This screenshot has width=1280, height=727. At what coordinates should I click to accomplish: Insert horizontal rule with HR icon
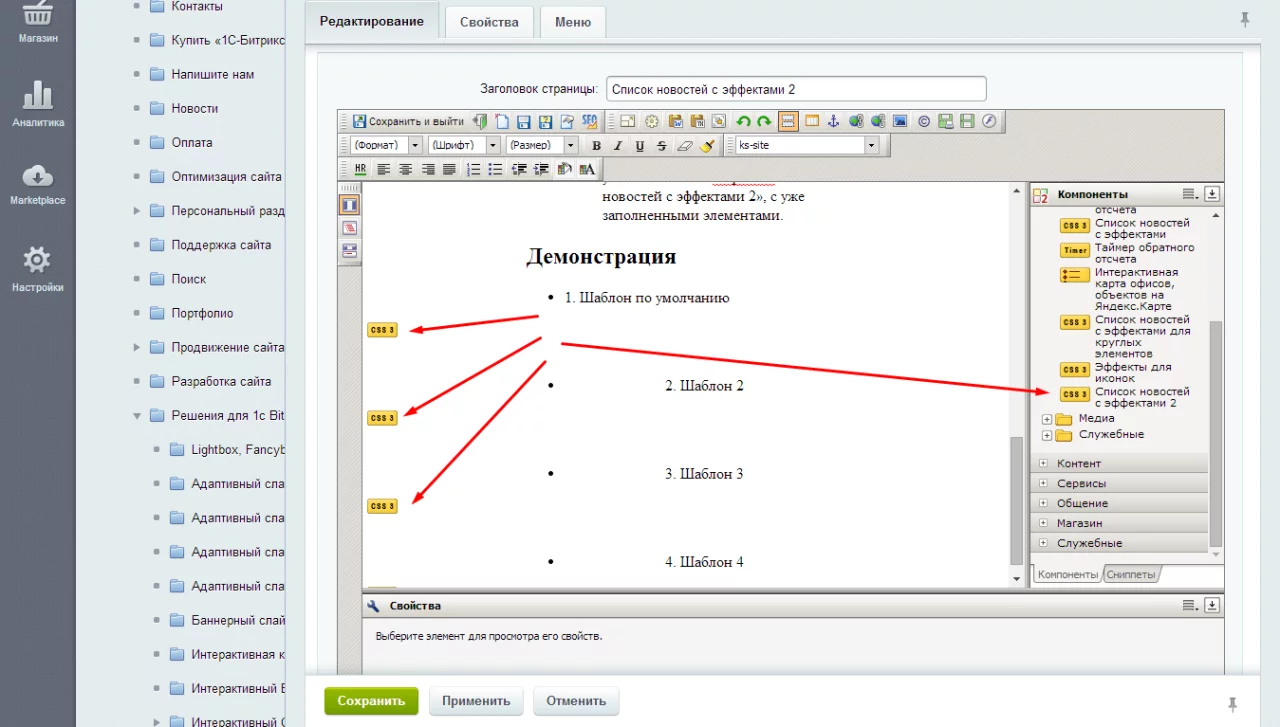click(x=361, y=169)
